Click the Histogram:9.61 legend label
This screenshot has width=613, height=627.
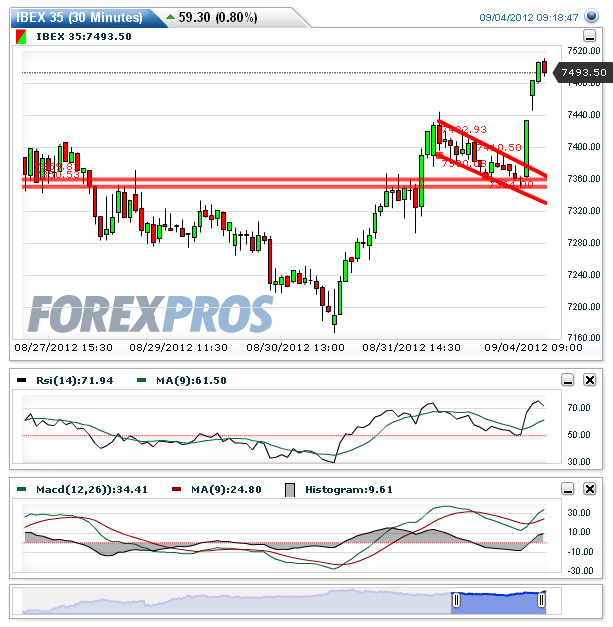(349, 489)
